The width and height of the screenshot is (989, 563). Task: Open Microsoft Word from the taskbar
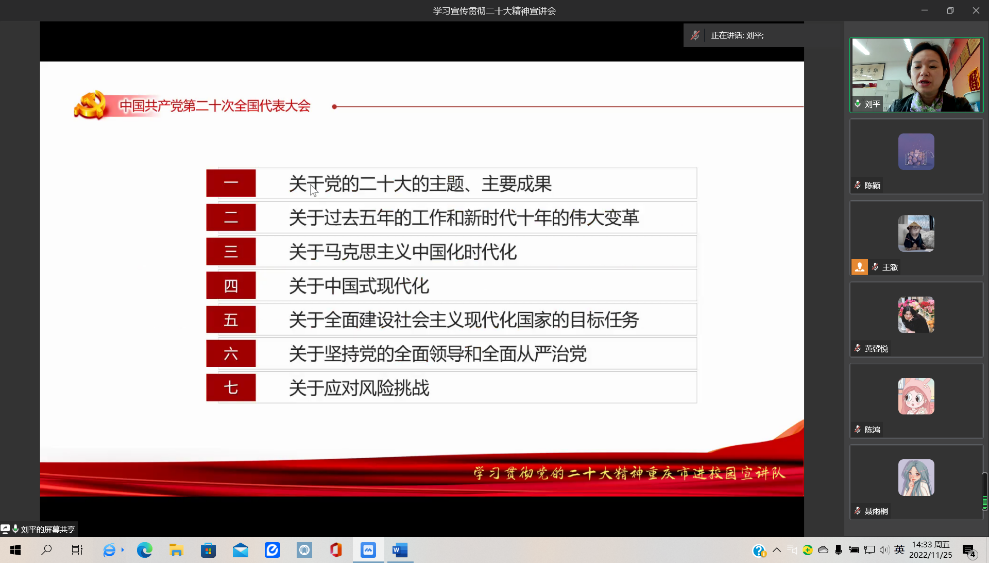(400, 550)
